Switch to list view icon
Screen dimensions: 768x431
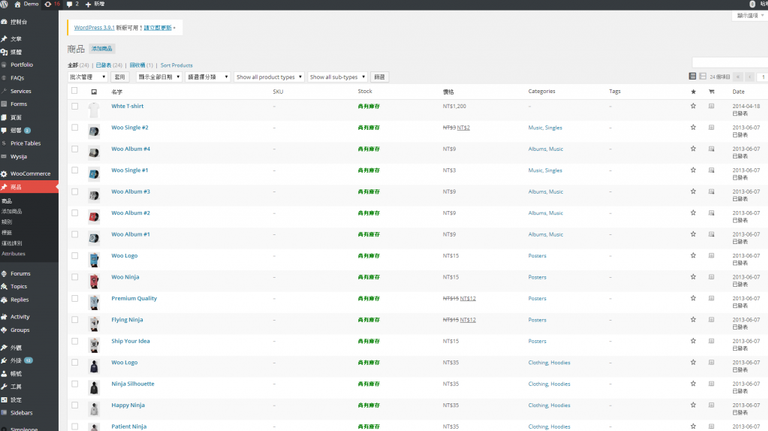click(x=692, y=76)
